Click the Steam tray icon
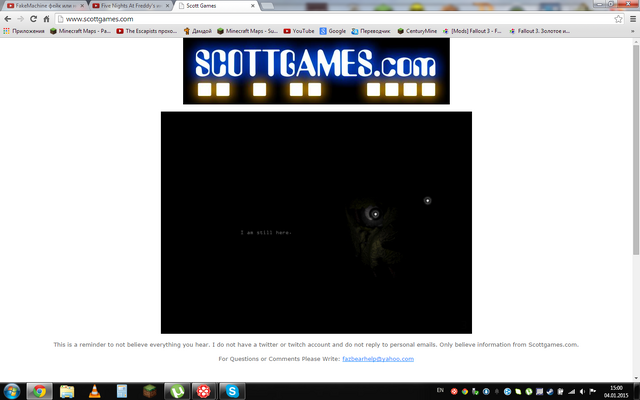The width and height of the screenshot is (640, 400). click(550, 391)
